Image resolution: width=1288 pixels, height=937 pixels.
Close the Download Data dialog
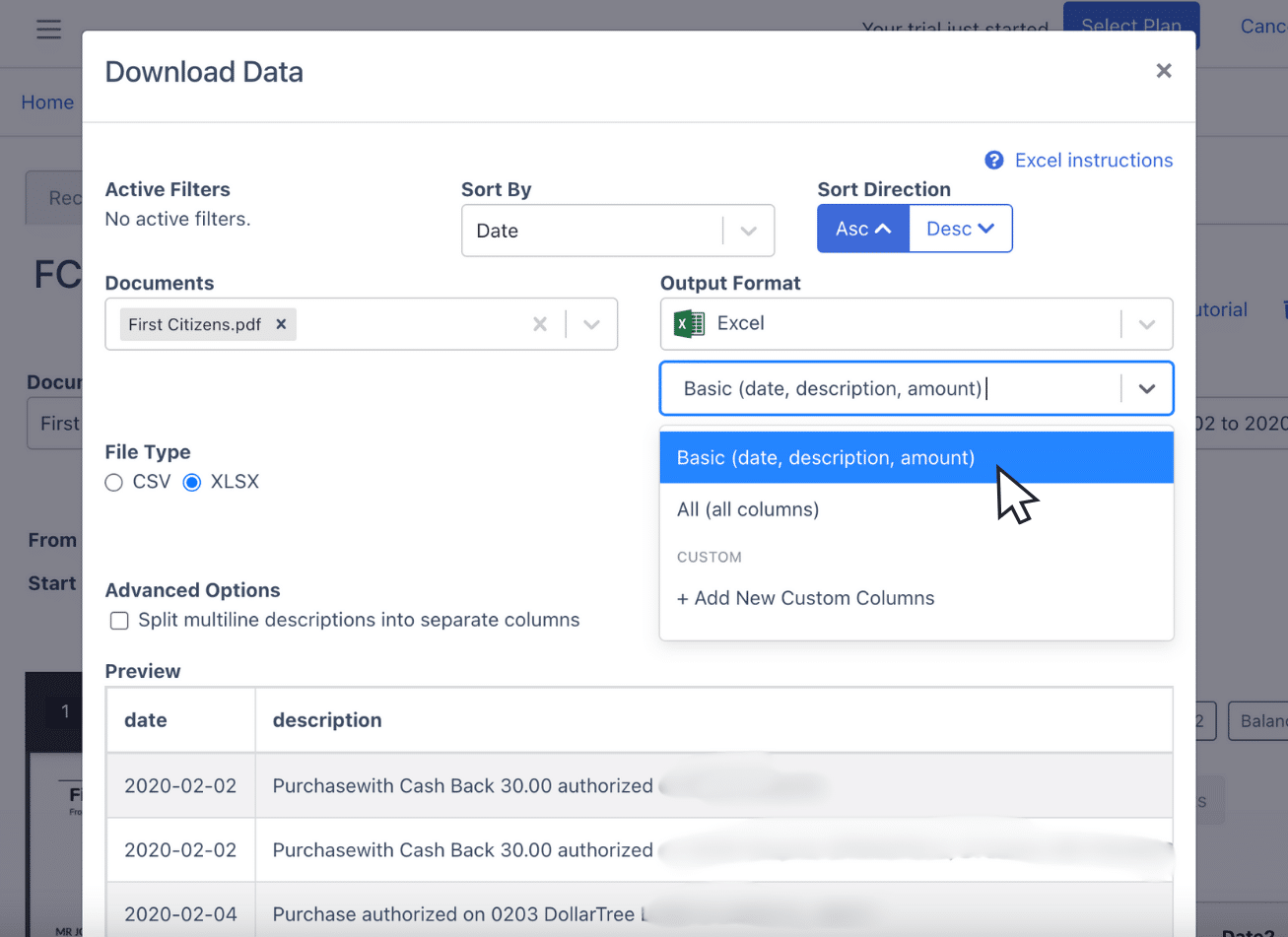coord(1164,71)
